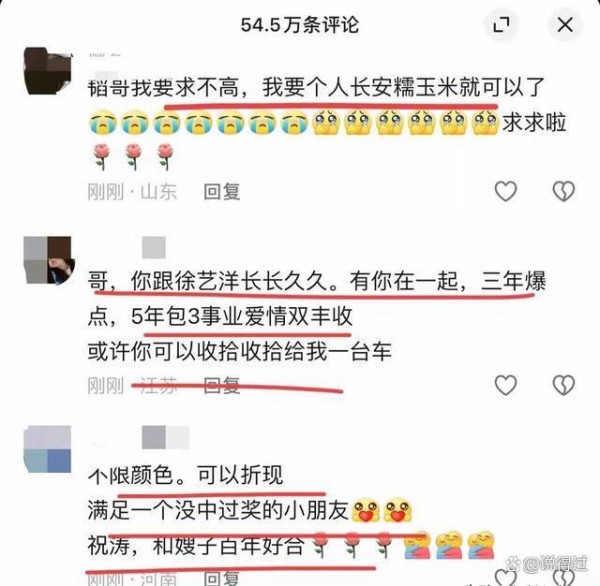Image resolution: width=600 pixels, height=586 pixels.
Task: Dislike the Henan user's comment
Action: pos(564,577)
